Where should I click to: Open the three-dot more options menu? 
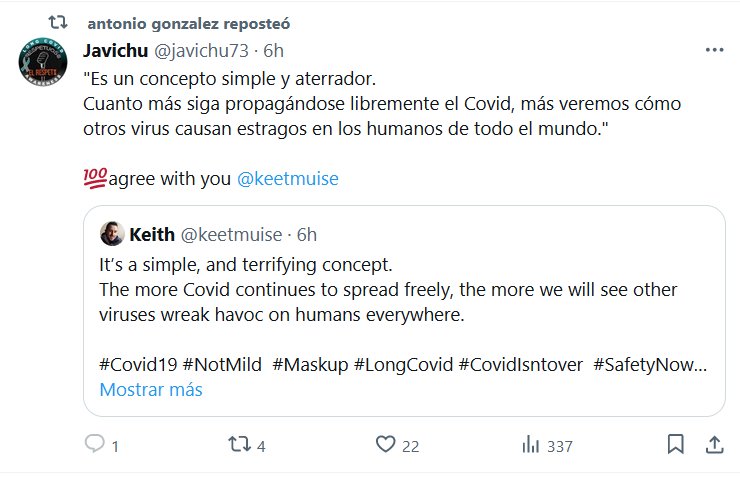click(x=714, y=49)
